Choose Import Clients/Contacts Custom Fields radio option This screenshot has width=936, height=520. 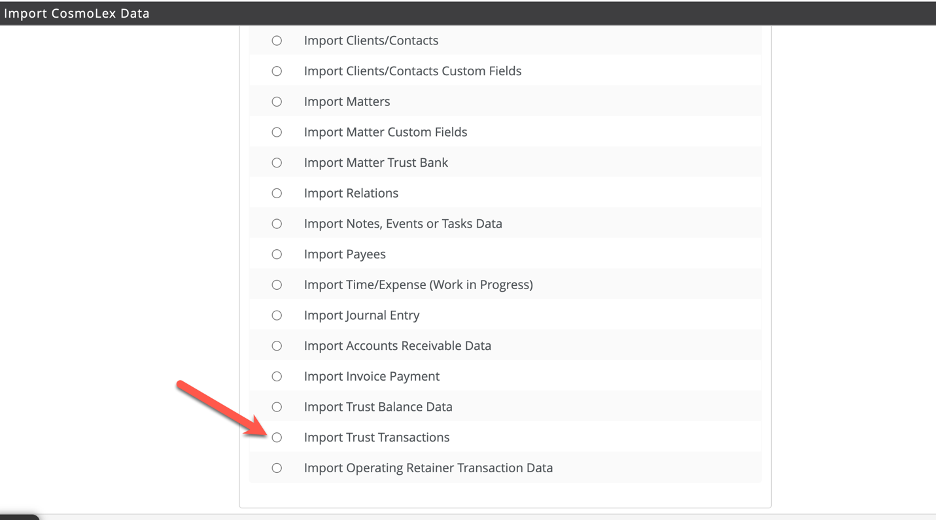[277, 71]
